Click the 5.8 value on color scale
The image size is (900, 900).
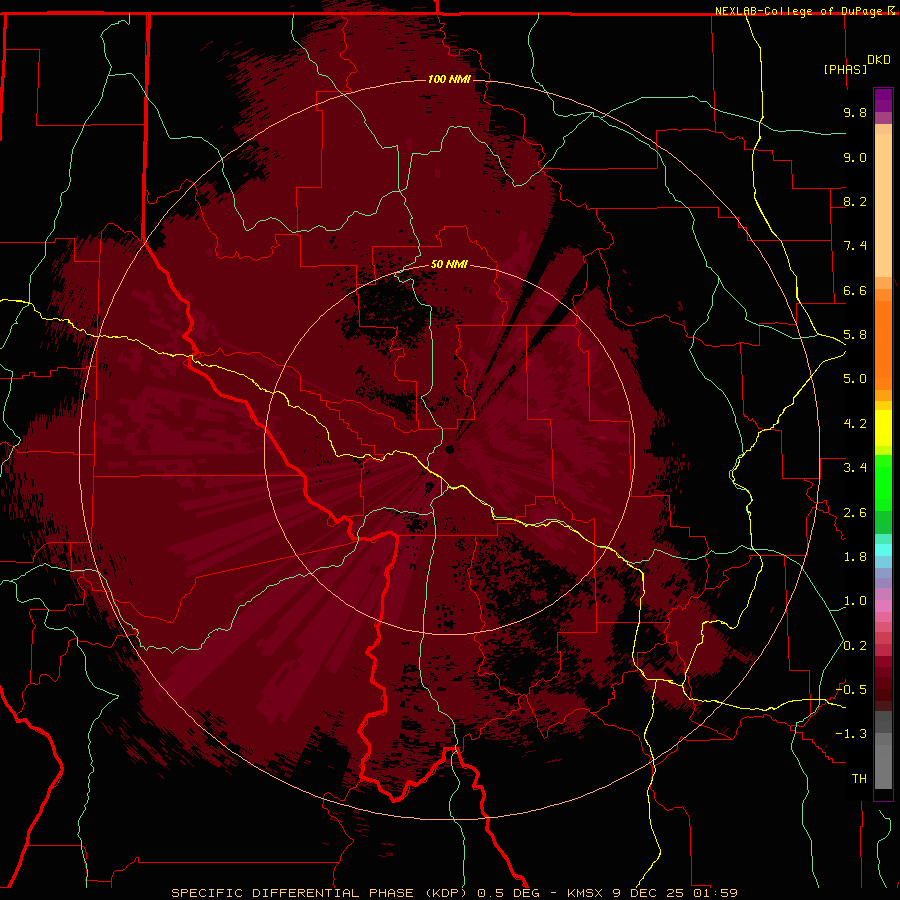(x=855, y=335)
